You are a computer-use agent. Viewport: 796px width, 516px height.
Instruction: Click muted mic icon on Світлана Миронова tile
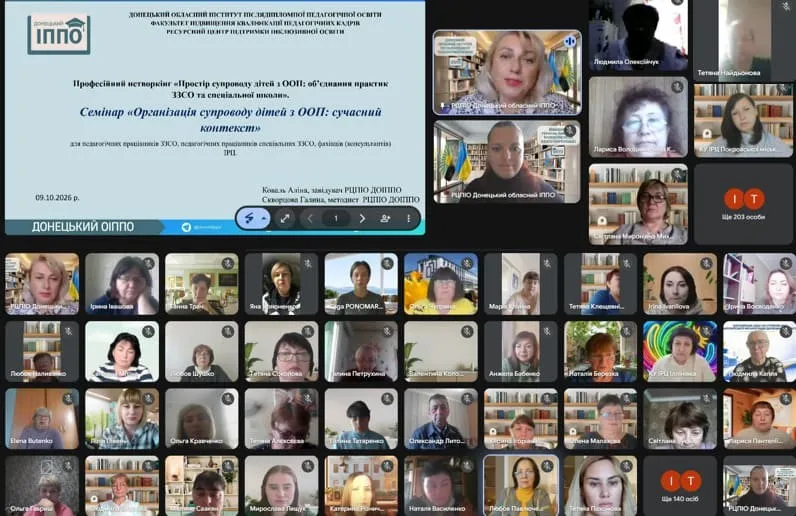click(x=677, y=175)
